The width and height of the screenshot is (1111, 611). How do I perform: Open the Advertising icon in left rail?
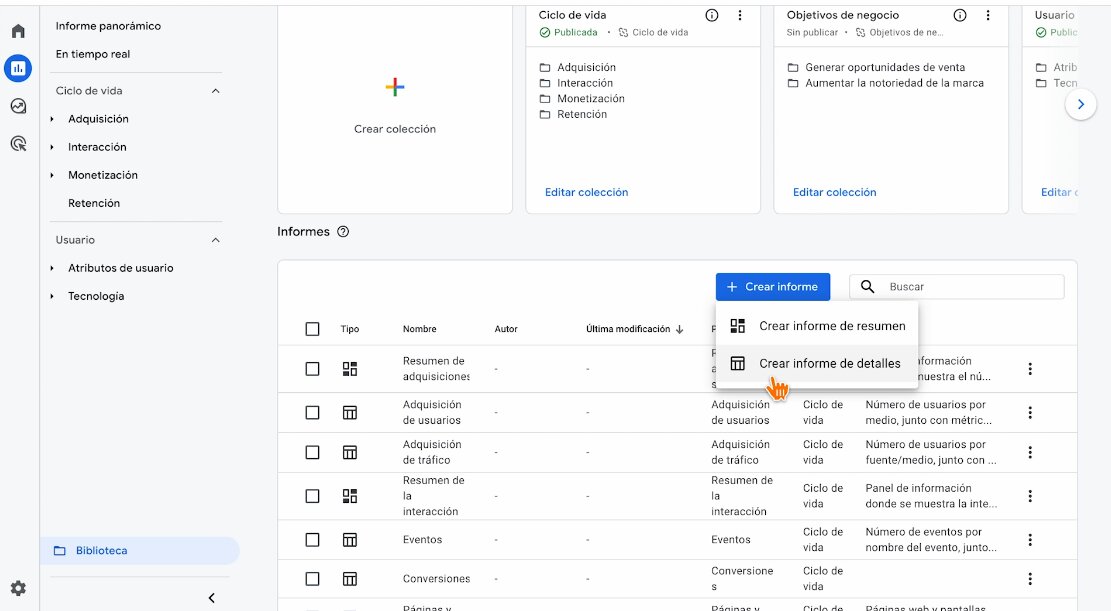(18, 144)
